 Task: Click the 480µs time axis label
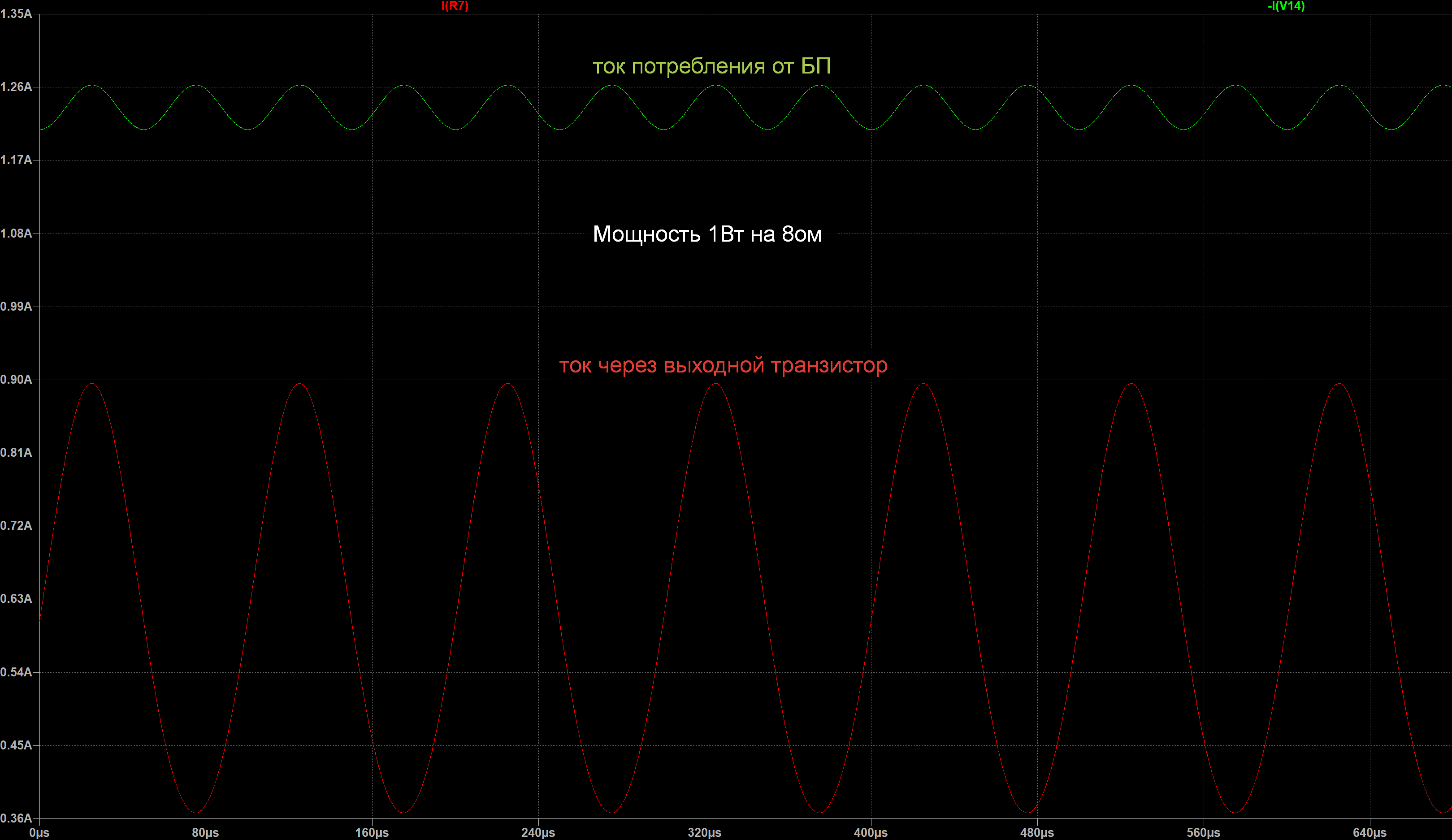(1037, 832)
